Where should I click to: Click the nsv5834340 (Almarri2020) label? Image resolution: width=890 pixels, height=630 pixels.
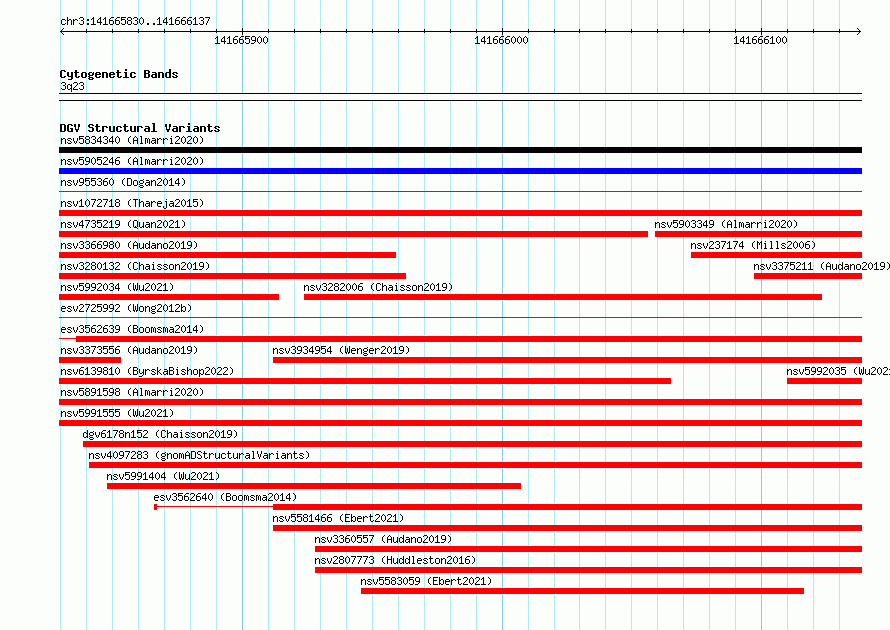coord(132,140)
